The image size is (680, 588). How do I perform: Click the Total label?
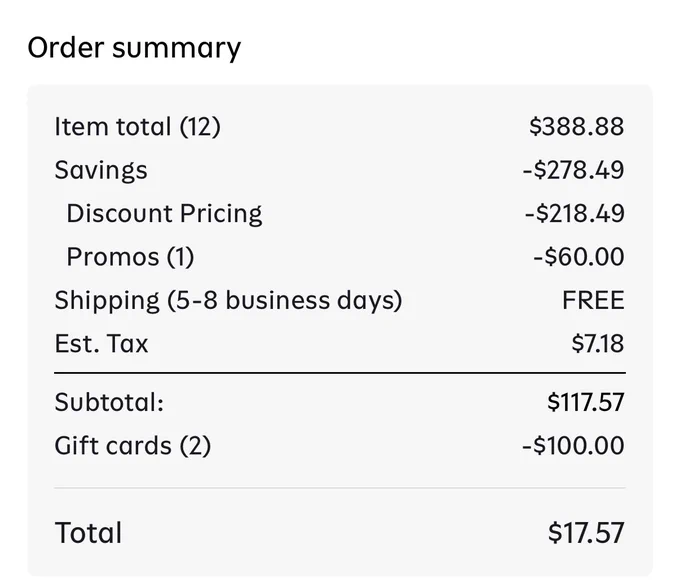tap(88, 532)
